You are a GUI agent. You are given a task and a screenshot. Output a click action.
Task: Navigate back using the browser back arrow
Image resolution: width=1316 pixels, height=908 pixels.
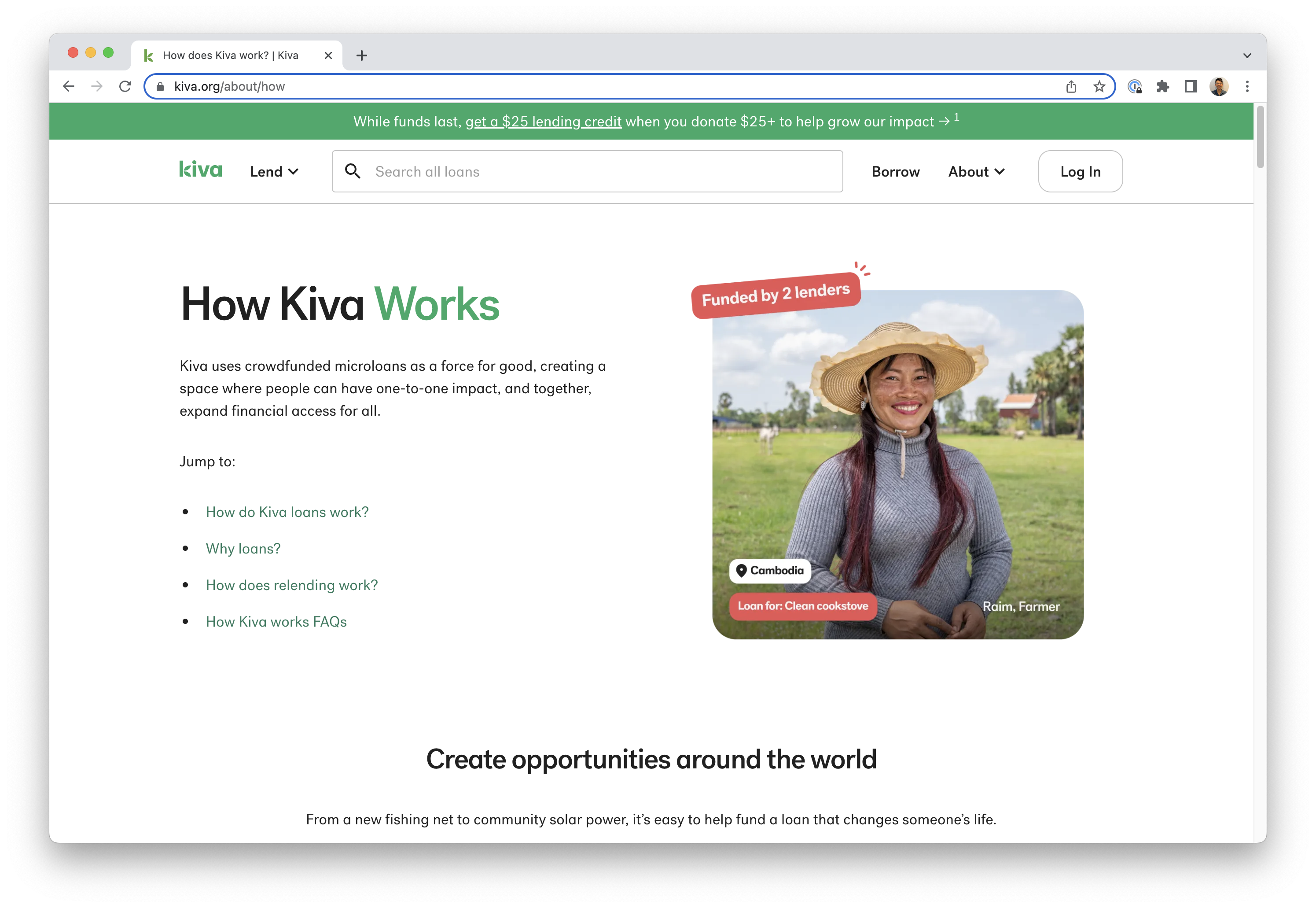(68, 86)
